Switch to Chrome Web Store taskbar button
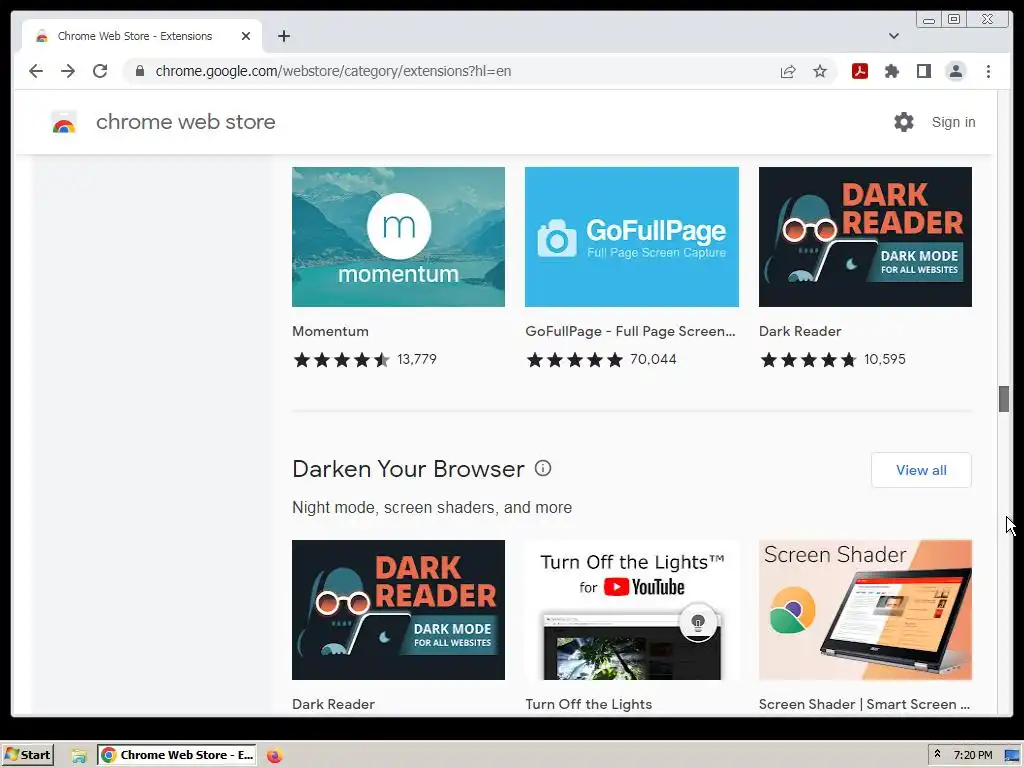 click(176, 755)
